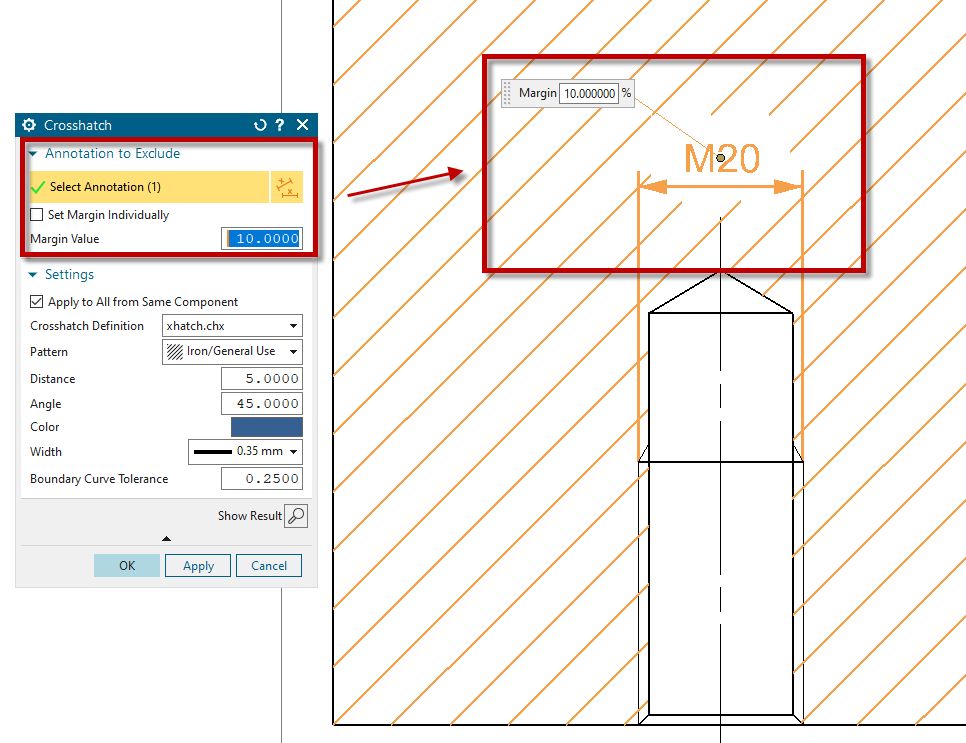
Task: Open the blue Color swatch
Action: [266, 427]
